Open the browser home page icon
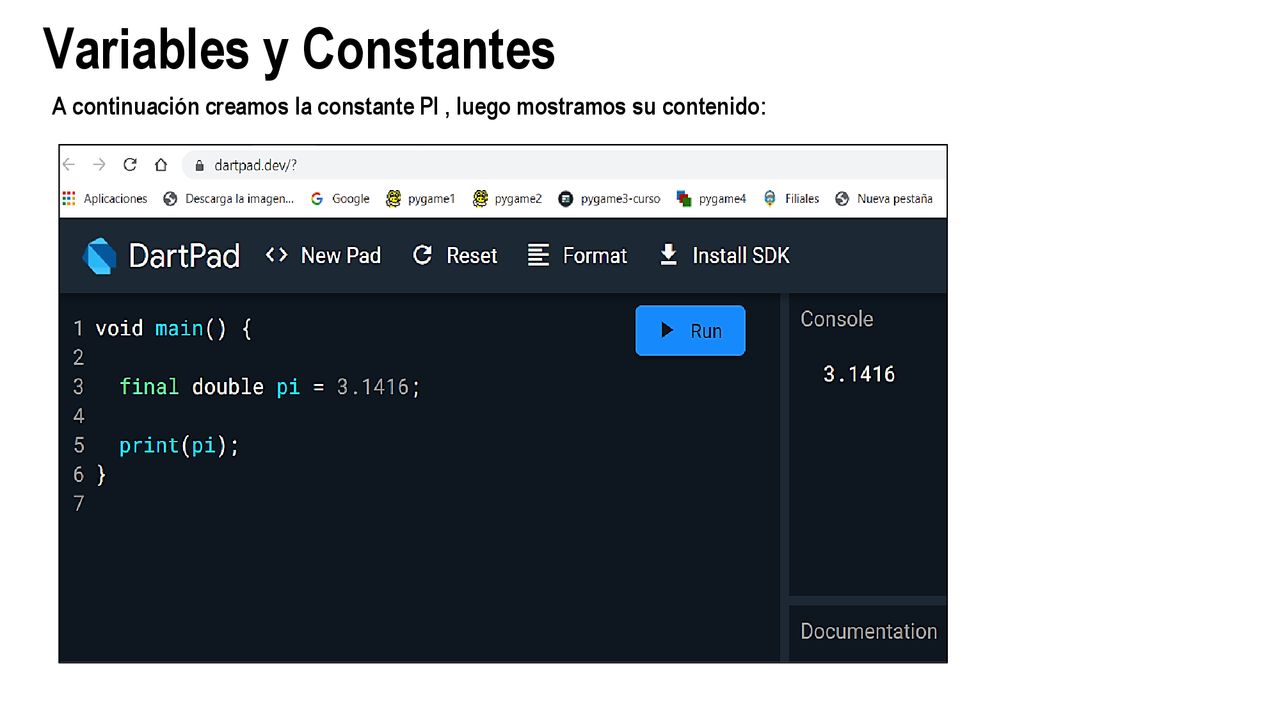The width and height of the screenshot is (1280, 720). [160, 165]
